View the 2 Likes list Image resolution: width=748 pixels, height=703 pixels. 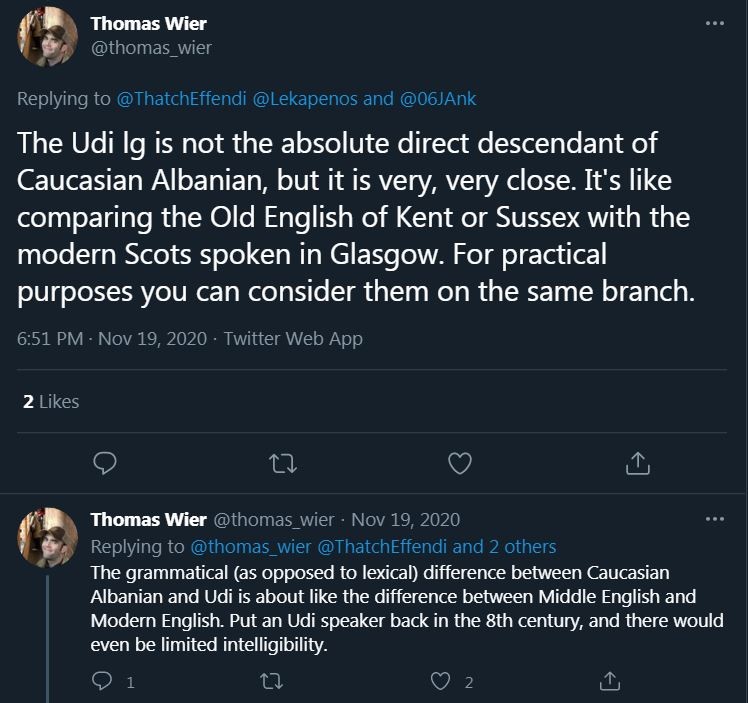[x=51, y=401]
